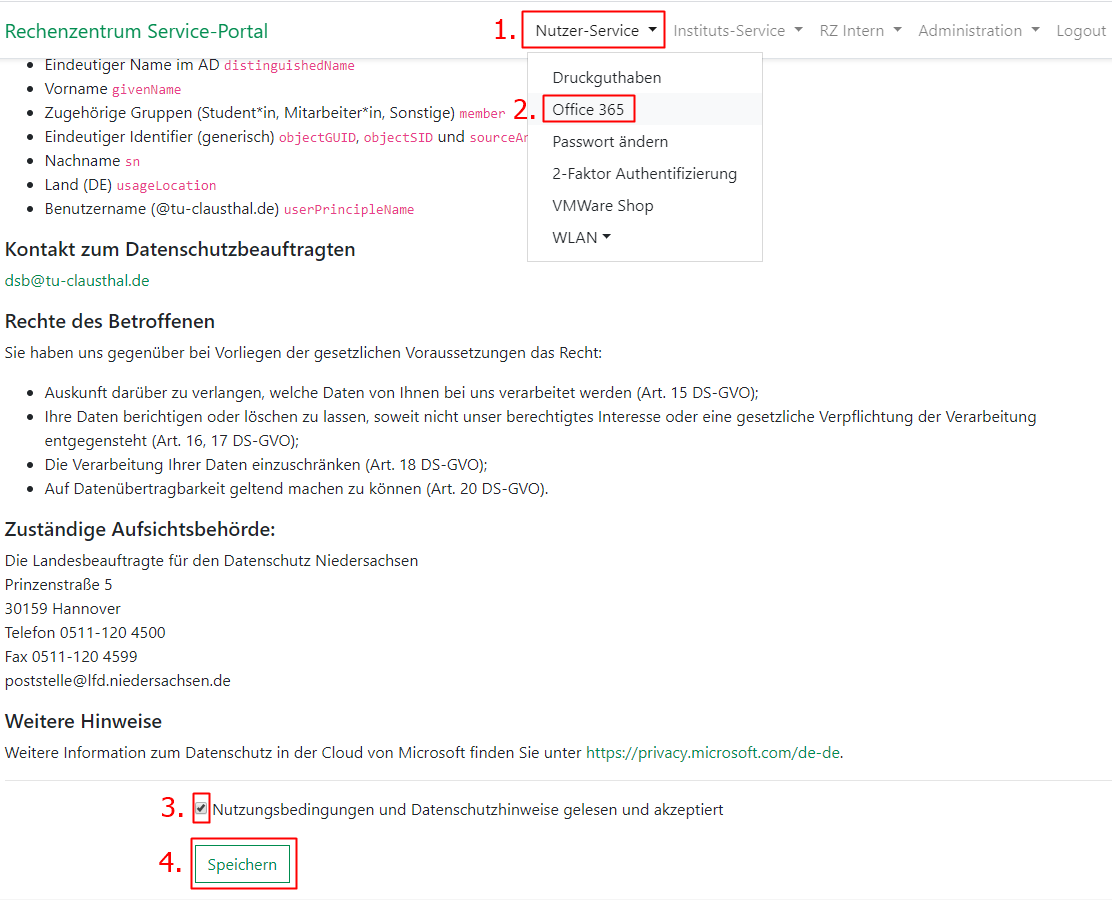Select 2-Faktor Authentifizierung entry
Screen dimensions: 1112x900
tap(644, 173)
